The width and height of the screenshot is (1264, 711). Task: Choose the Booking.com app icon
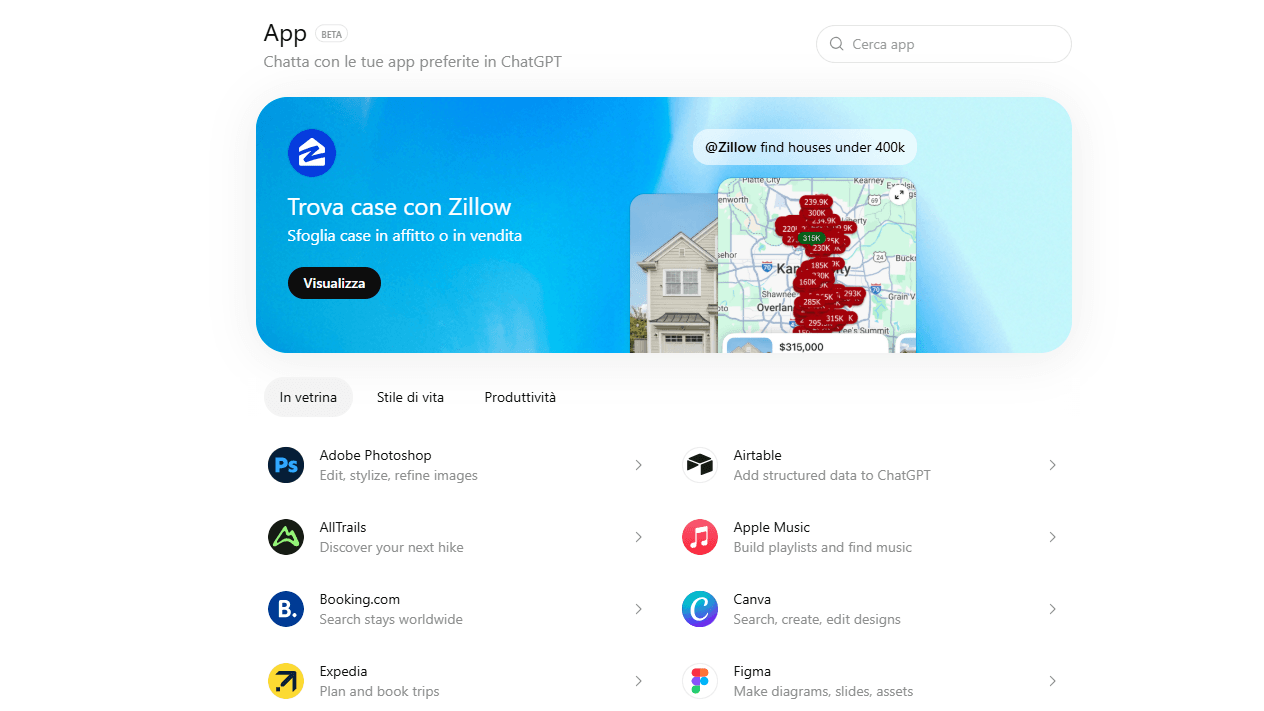[x=286, y=609]
